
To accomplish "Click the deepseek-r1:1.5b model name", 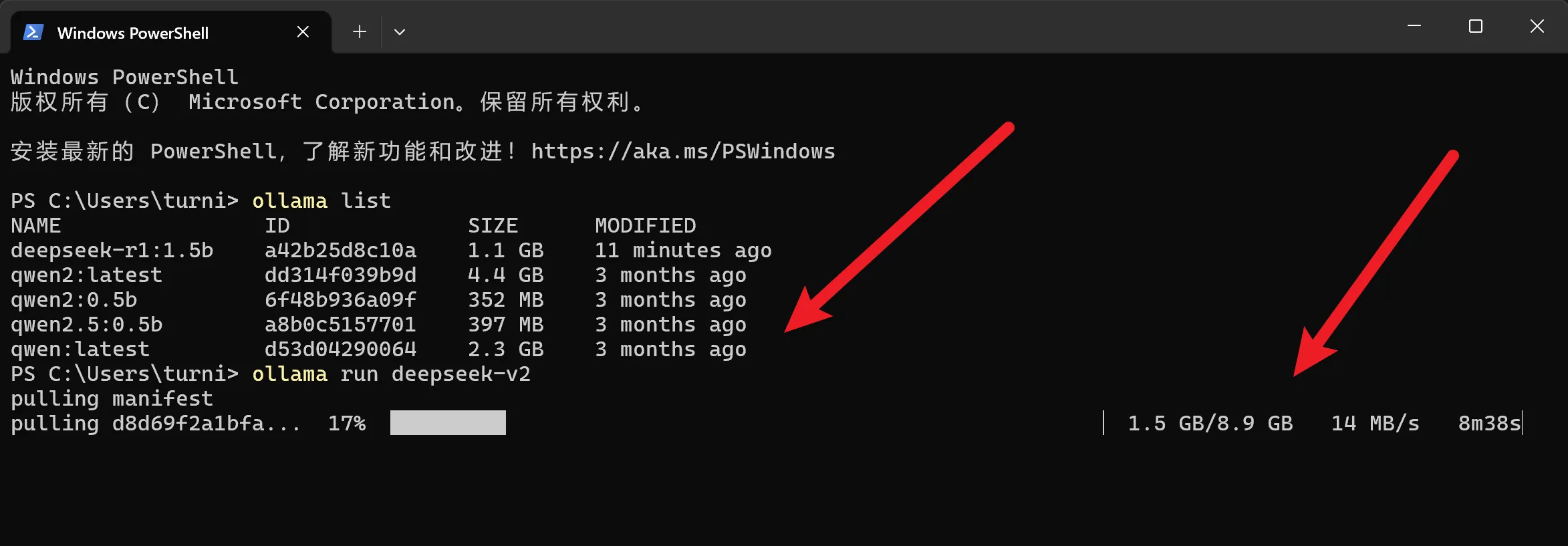I will click(112, 250).
